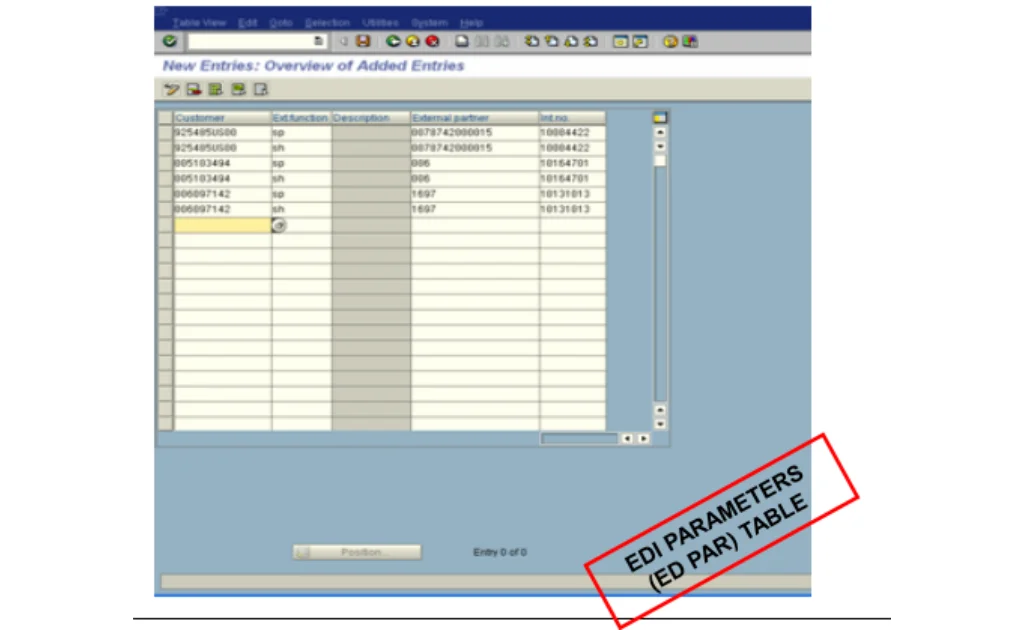Click the 'Entry 0 of 0' text
Image resolution: width=1024 pixels, height=630 pixels.
[x=500, y=552]
